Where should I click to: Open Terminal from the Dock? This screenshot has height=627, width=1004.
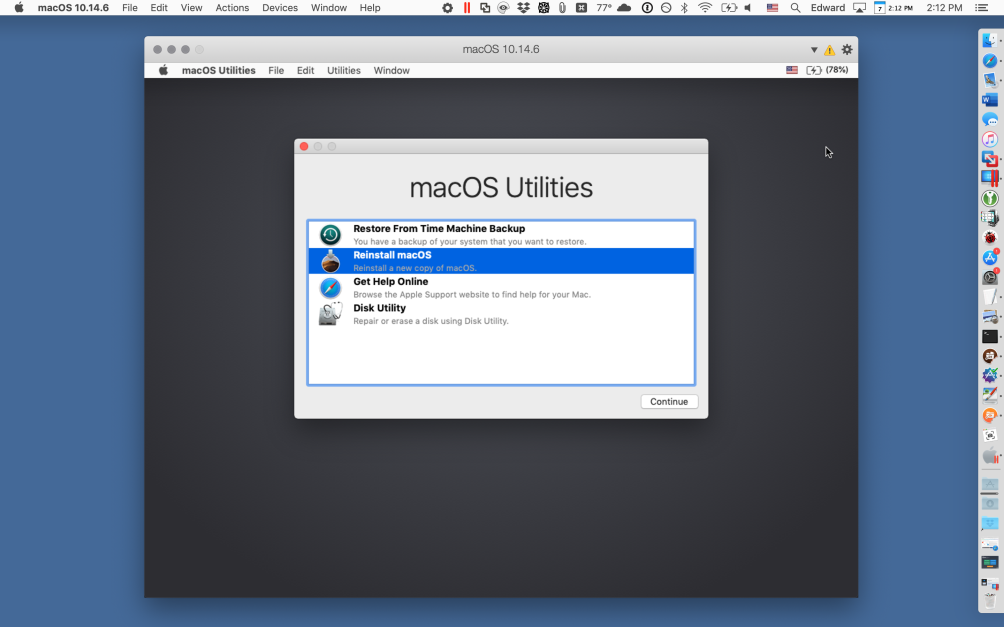(x=989, y=336)
